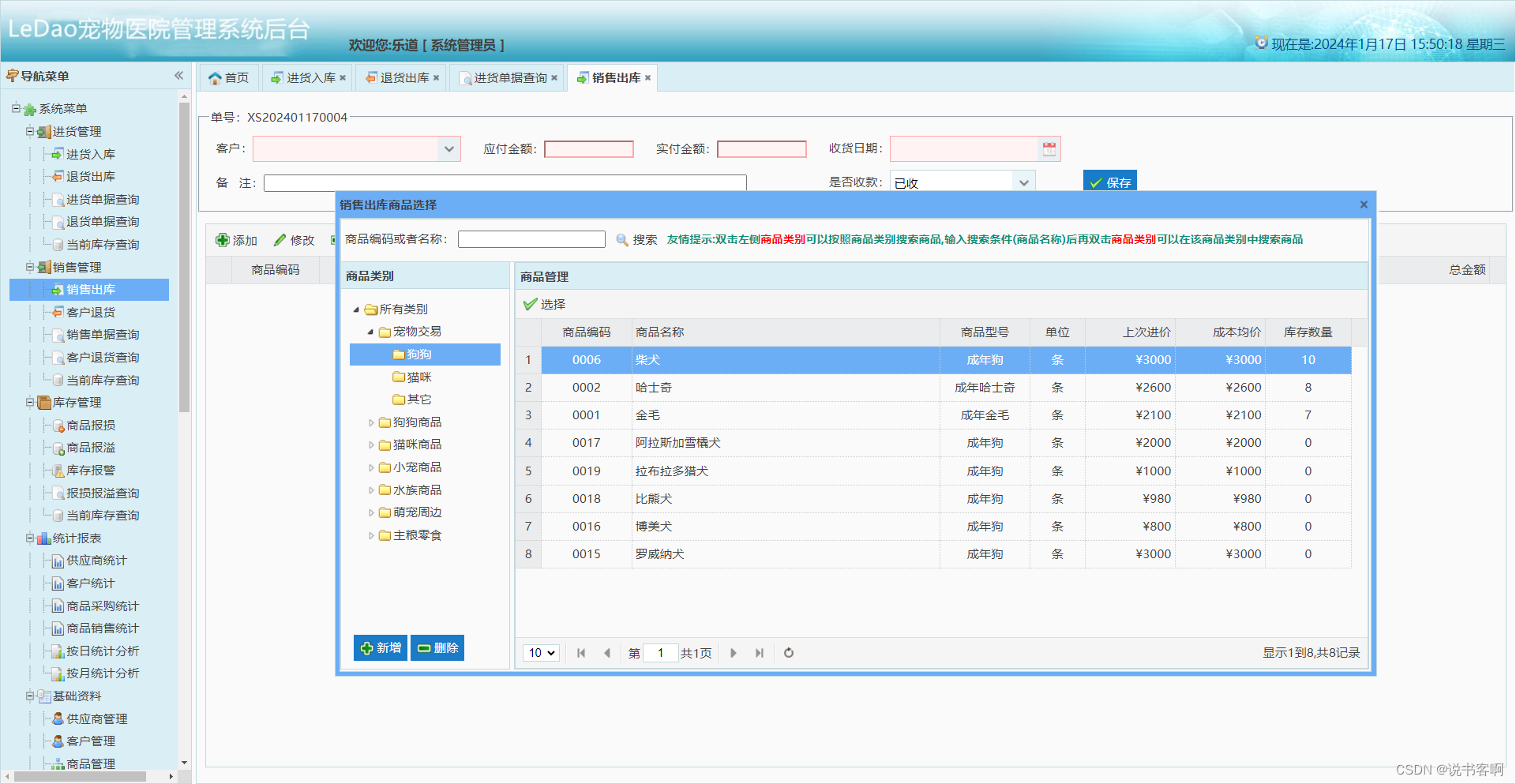Open the 是否收款 payment status dropdown

1024,182
